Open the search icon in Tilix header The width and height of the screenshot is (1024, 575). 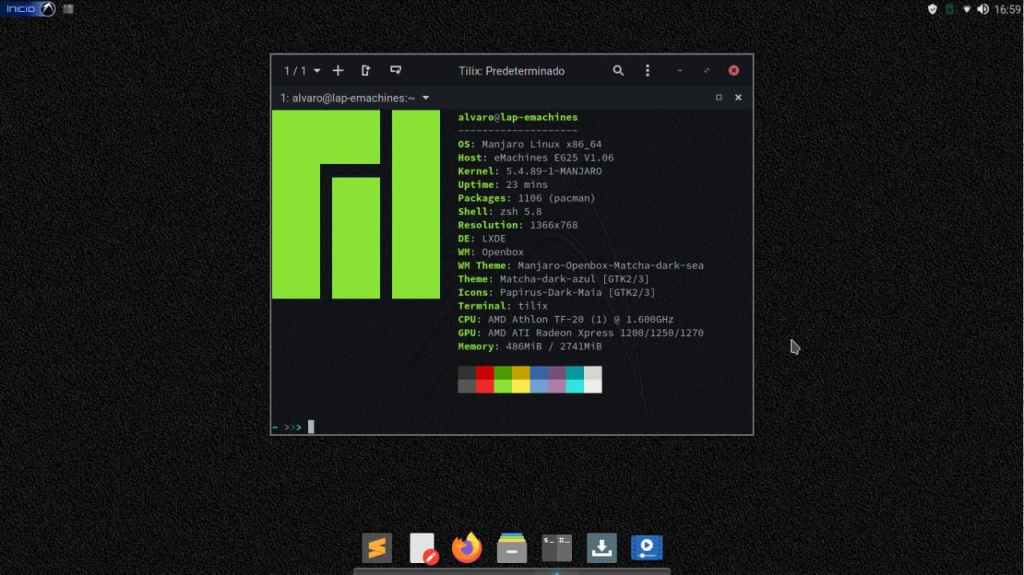point(618,71)
